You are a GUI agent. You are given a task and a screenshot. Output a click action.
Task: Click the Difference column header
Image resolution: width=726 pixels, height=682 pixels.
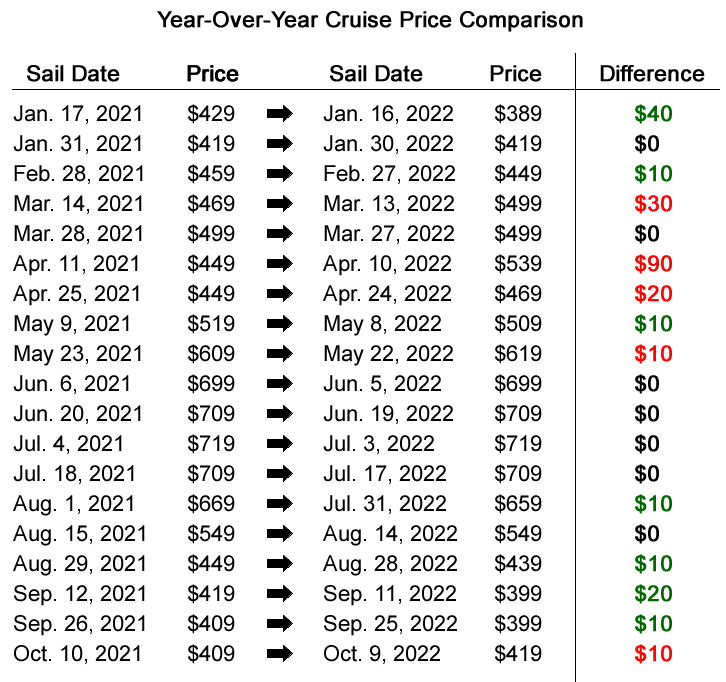[x=652, y=74]
